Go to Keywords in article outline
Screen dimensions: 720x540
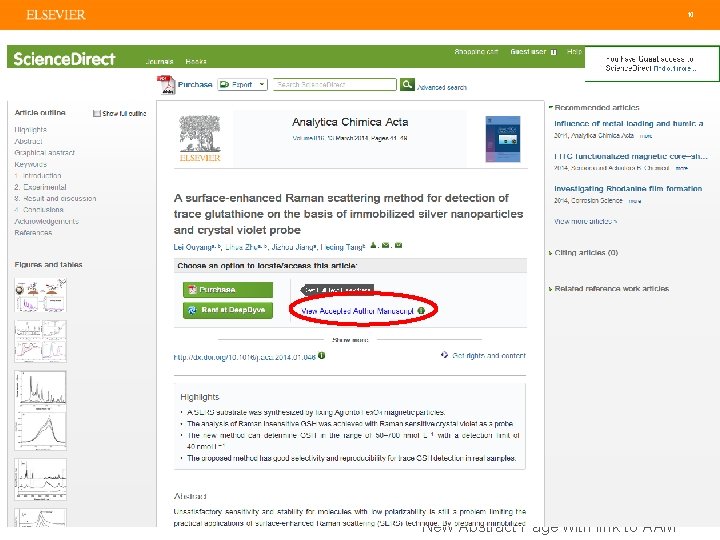pos(30,164)
